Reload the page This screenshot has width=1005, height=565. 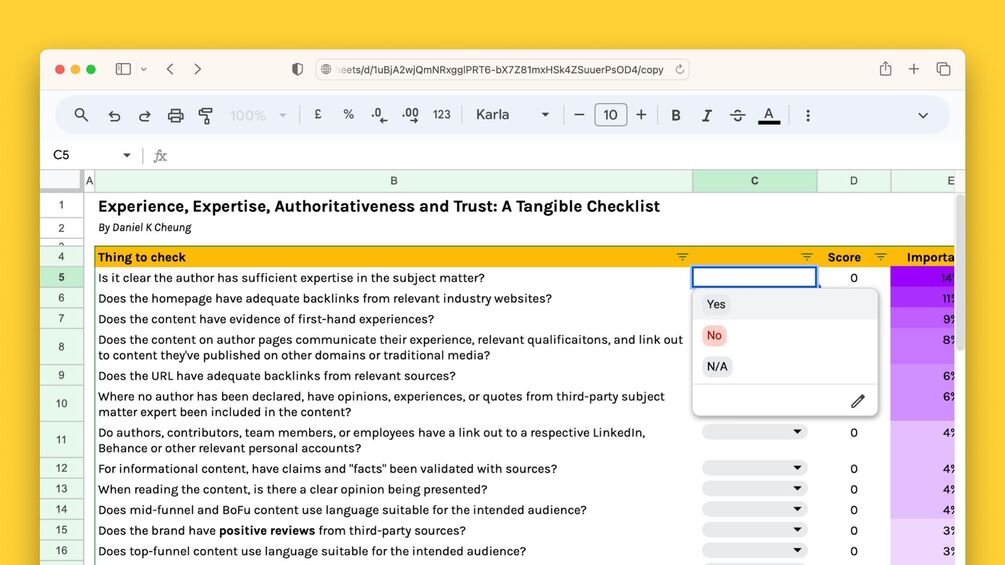tap(679, 69)
